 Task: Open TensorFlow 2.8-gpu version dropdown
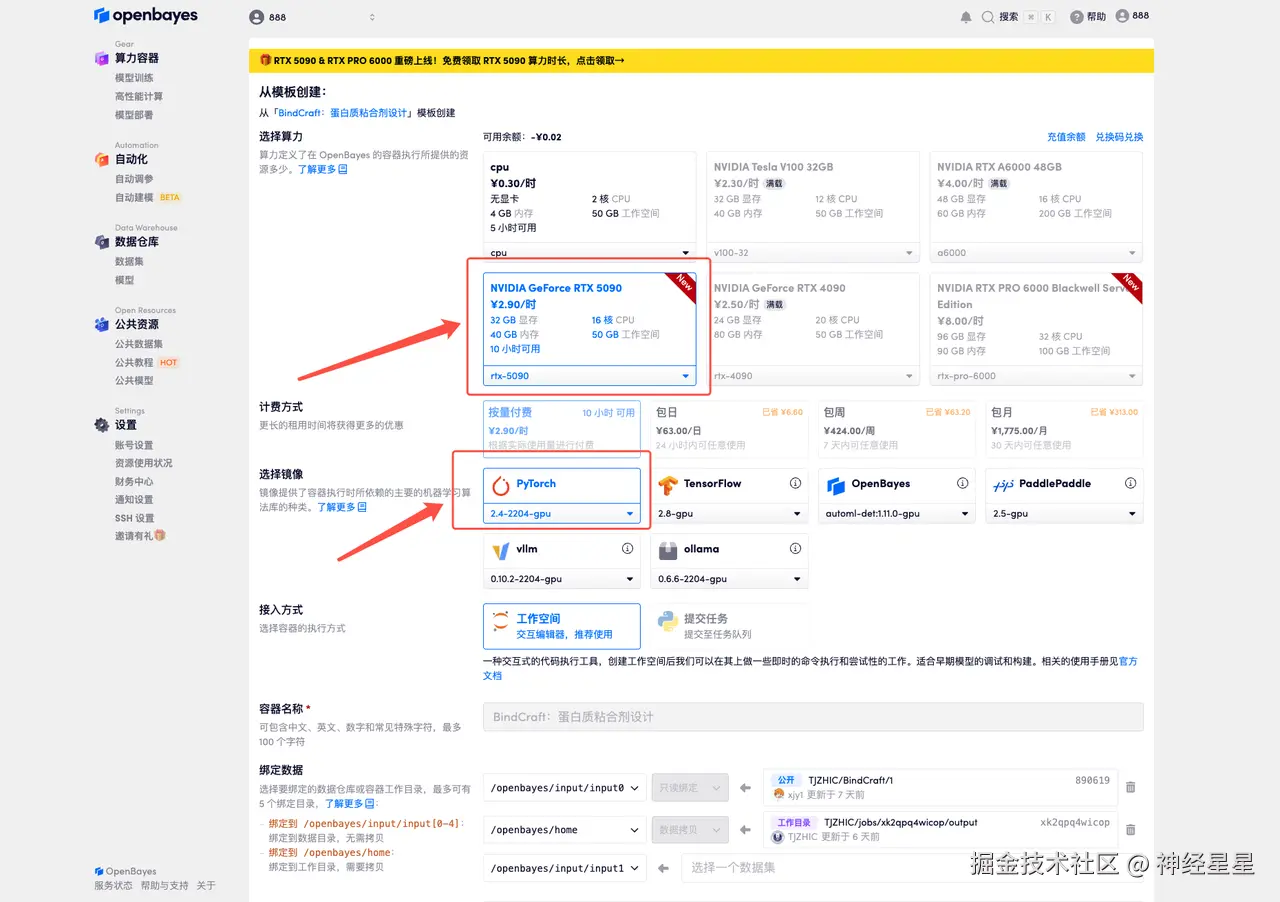729,513
